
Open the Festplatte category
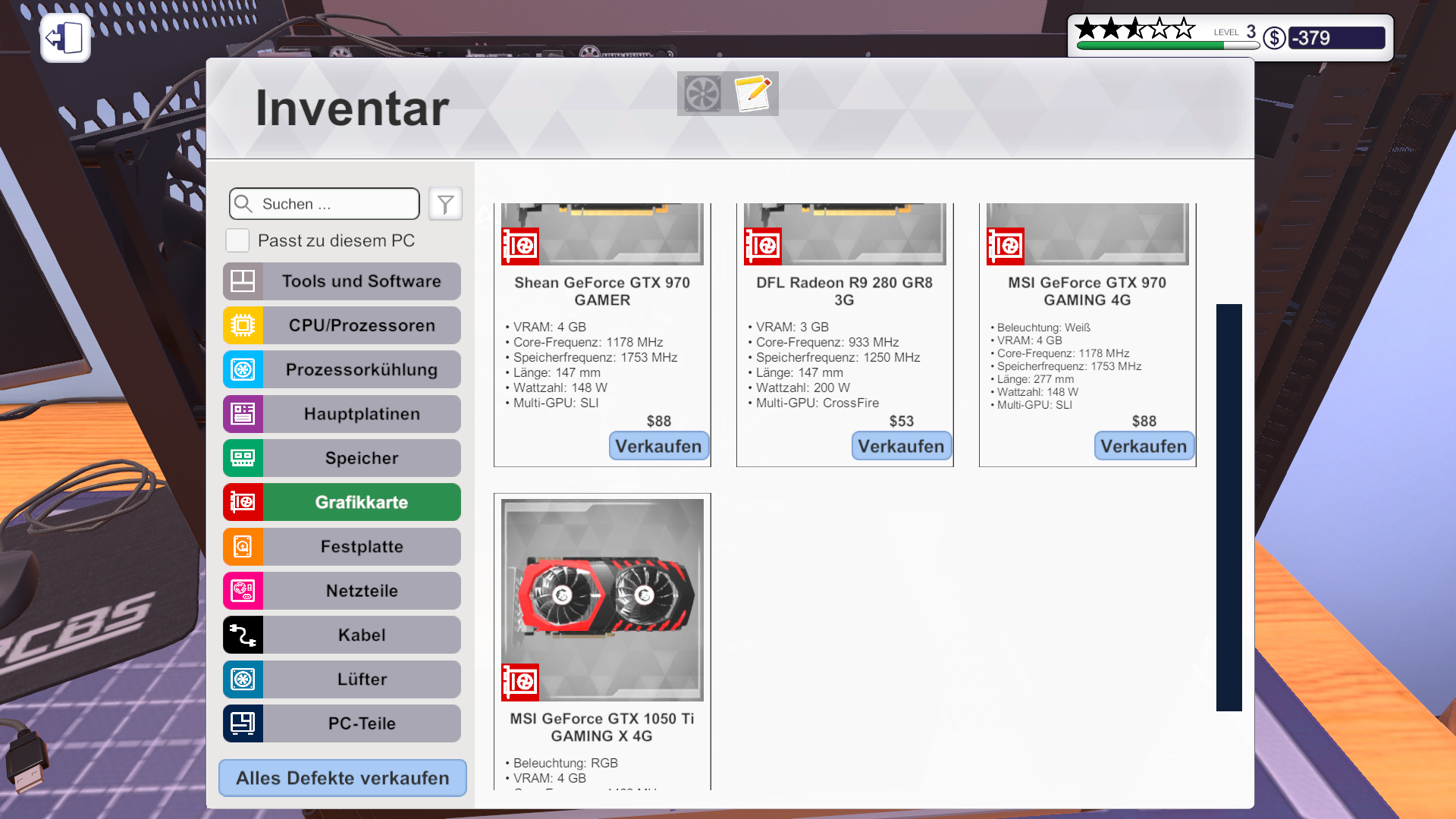click(x=243, y=546)
